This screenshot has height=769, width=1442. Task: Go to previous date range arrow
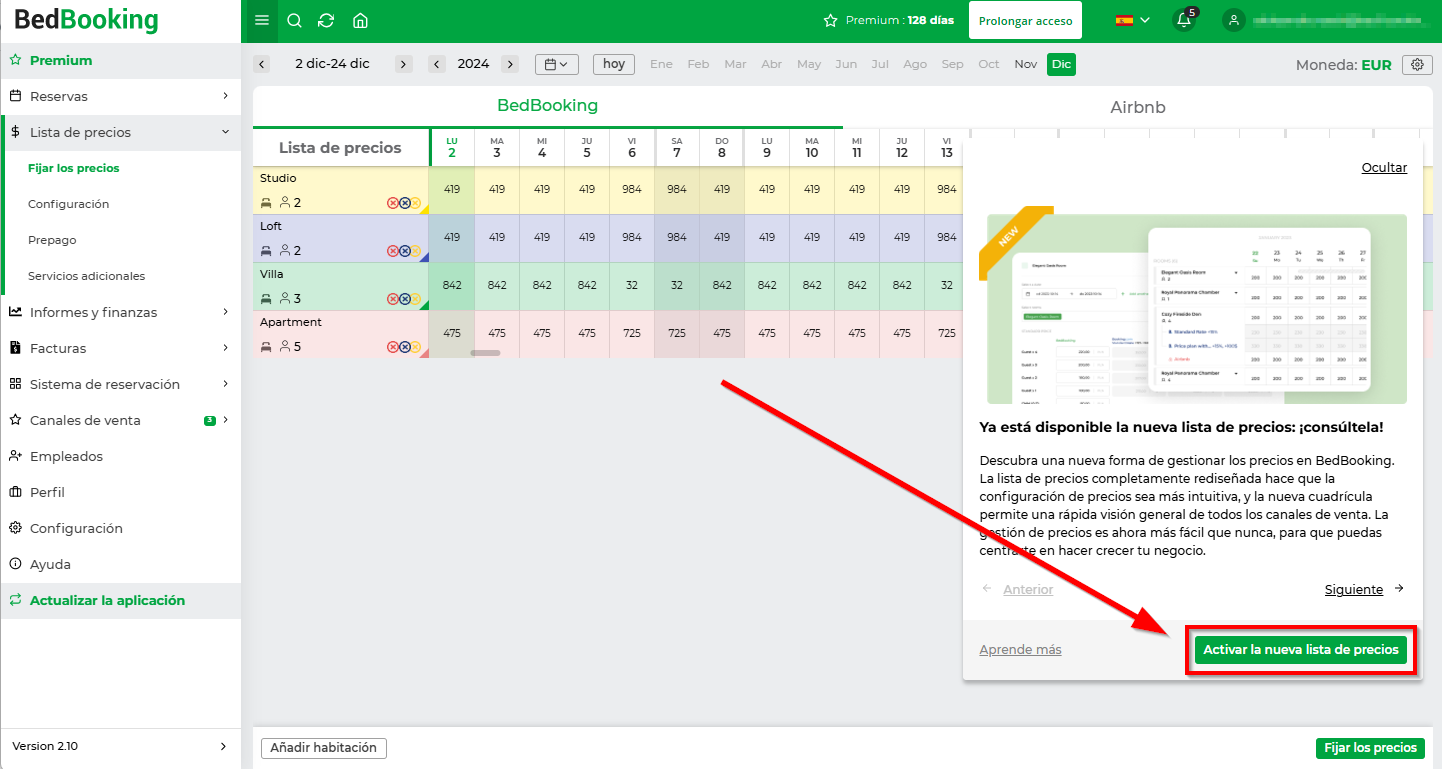pyautogui.click(x=262, y=64)
